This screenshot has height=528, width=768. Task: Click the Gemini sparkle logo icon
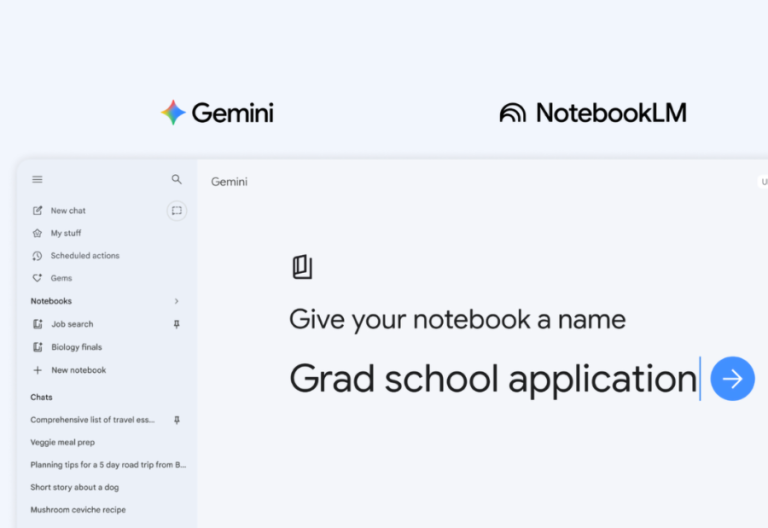tap(173, 113)
